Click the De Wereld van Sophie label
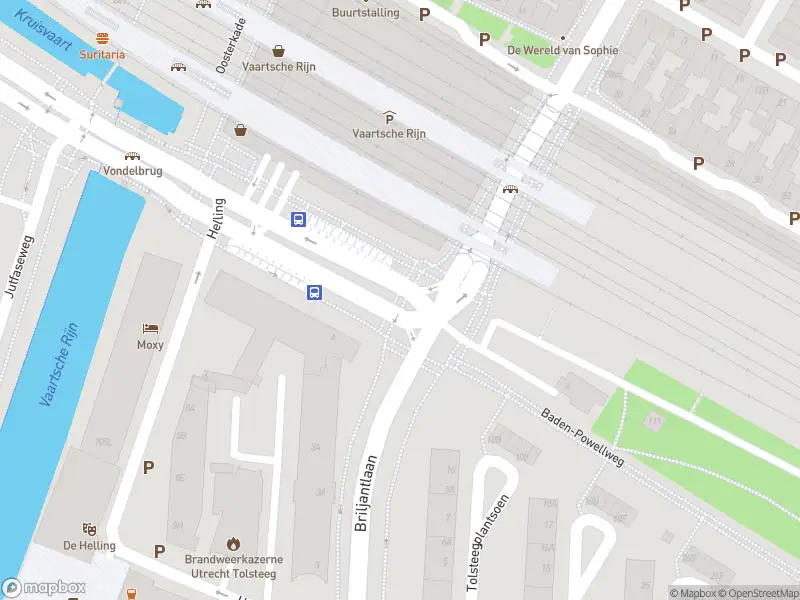800x600 pixels. (563, 50)
